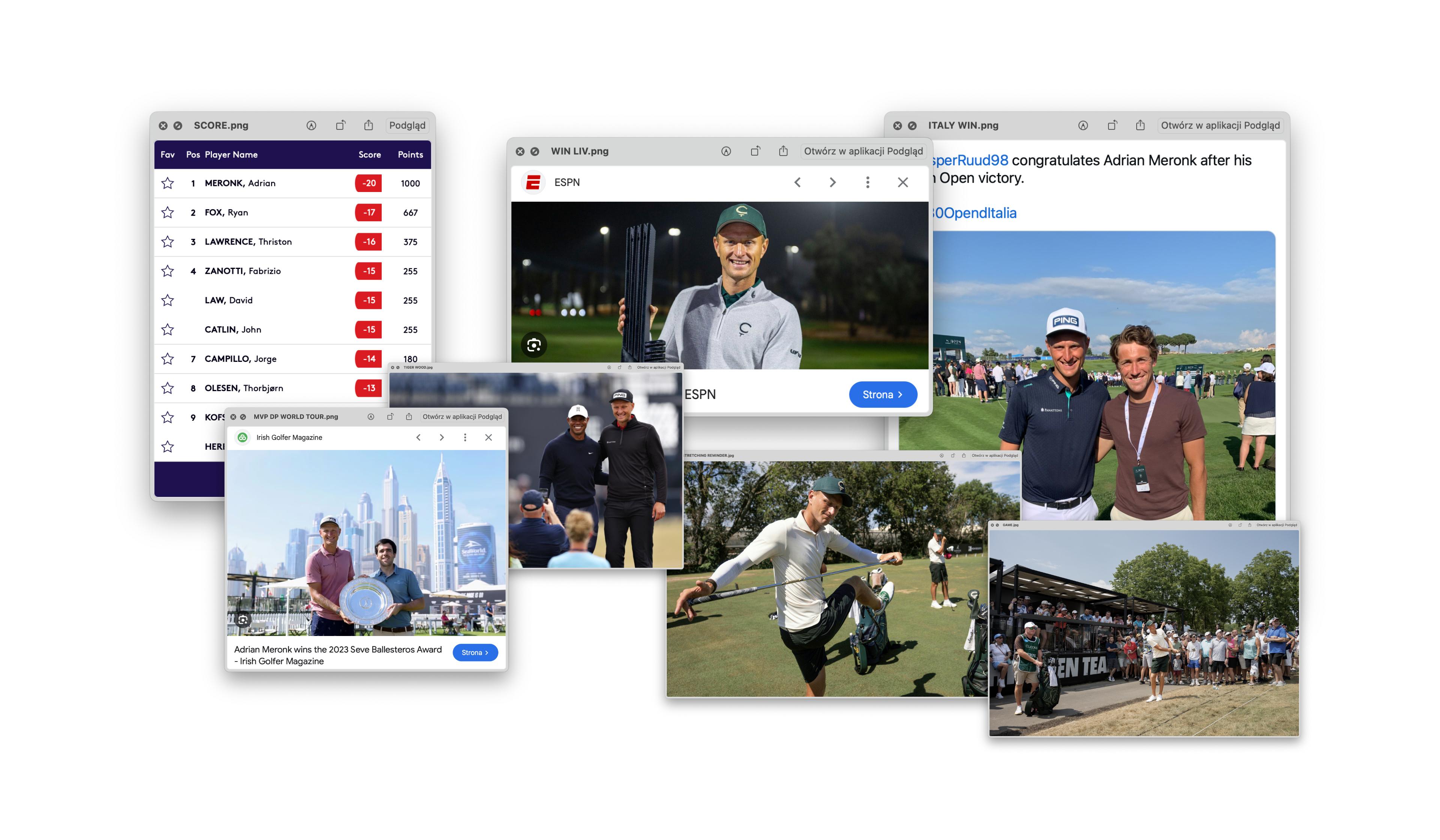Click the ESPN logo icon
The image size is (1440, 840).
pos(533,182)
